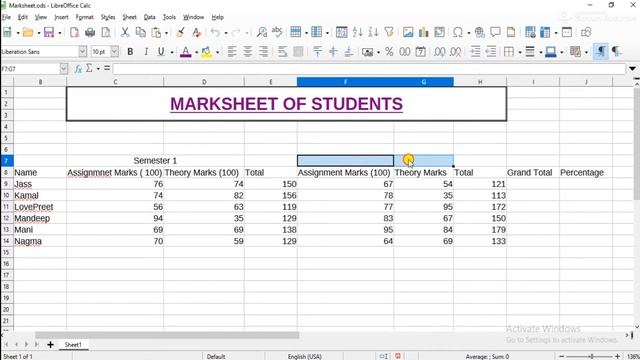The width and height of the screenshot is (640, 360).
Task: Open a file with the folder icon
Action: (28, 32)
